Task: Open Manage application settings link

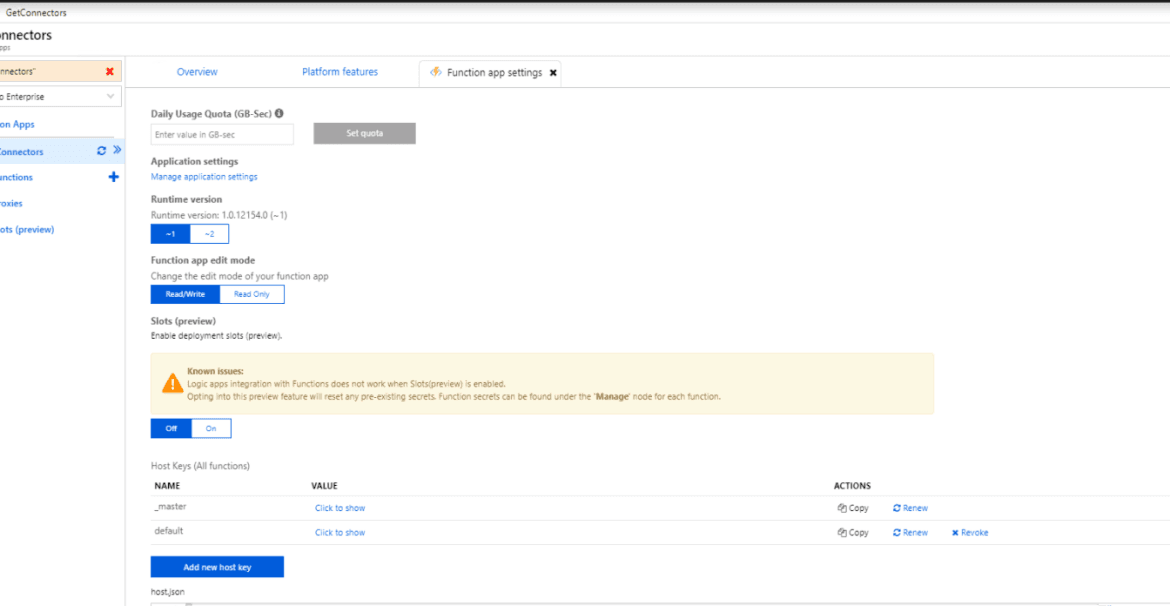Action: 204,177
